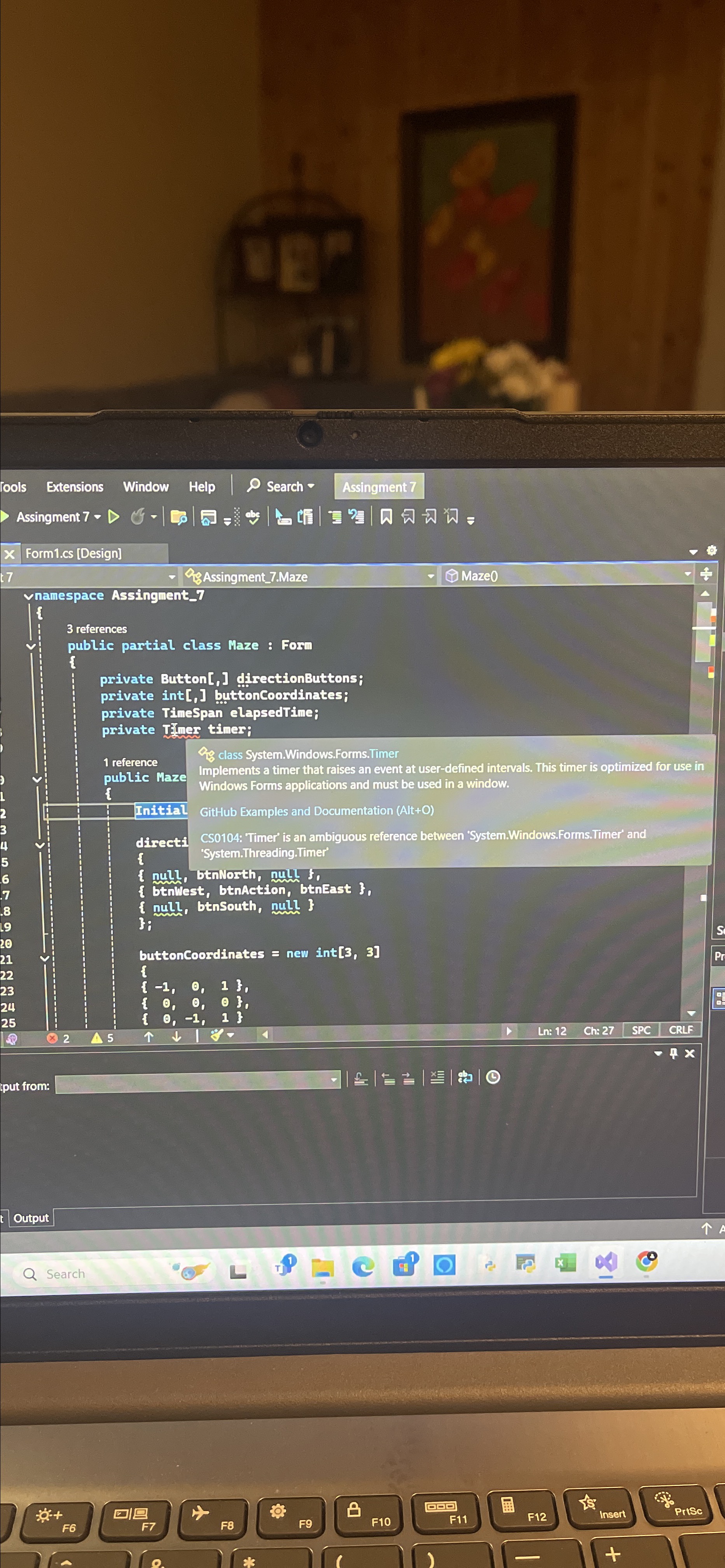This screenshot has height=1568, width=725.
Task: Open Microsoft Edge from the taskbar
Action: click(x=363, y=1267)
